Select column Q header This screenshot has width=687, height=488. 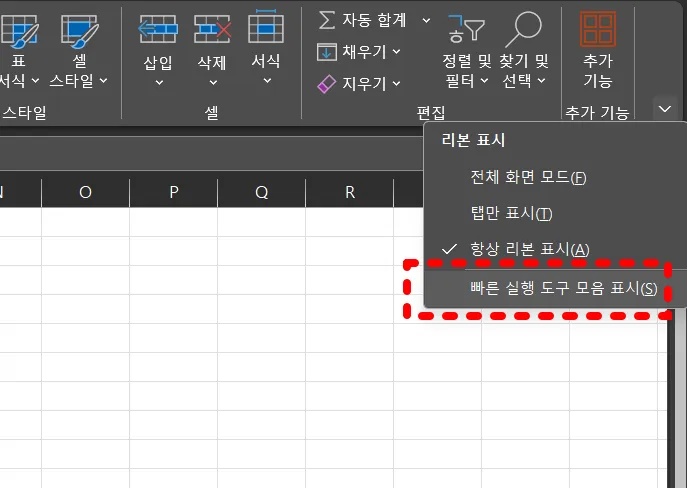click(x=262, y=192)
